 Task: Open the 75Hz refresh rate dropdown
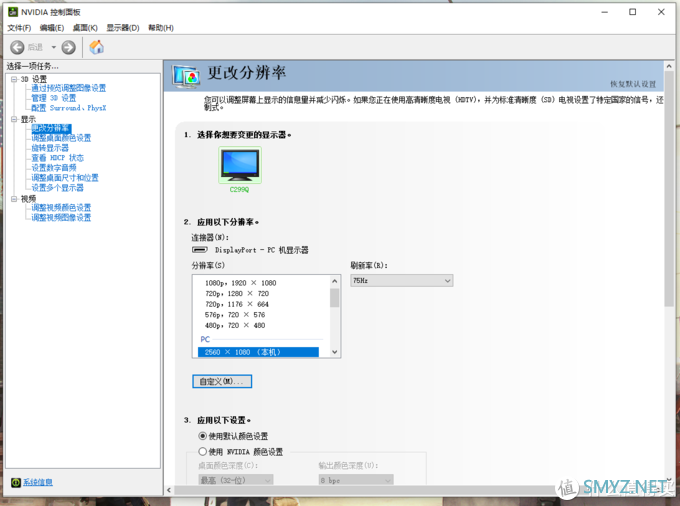coord(402,281)
